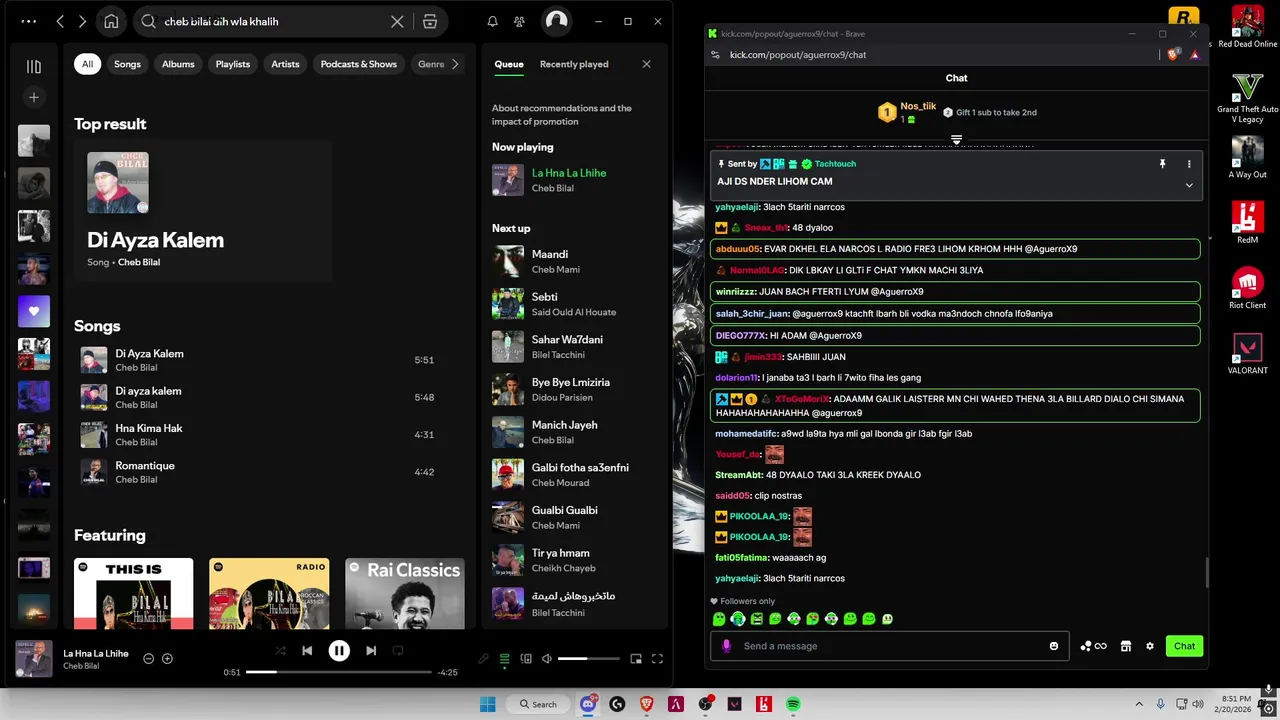Click the green Chat send button
The image size is (1280, 720).
pos(1184,646)
